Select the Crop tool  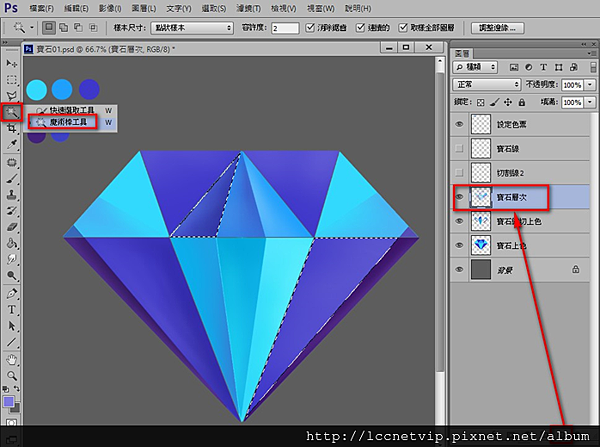(12, 129)
